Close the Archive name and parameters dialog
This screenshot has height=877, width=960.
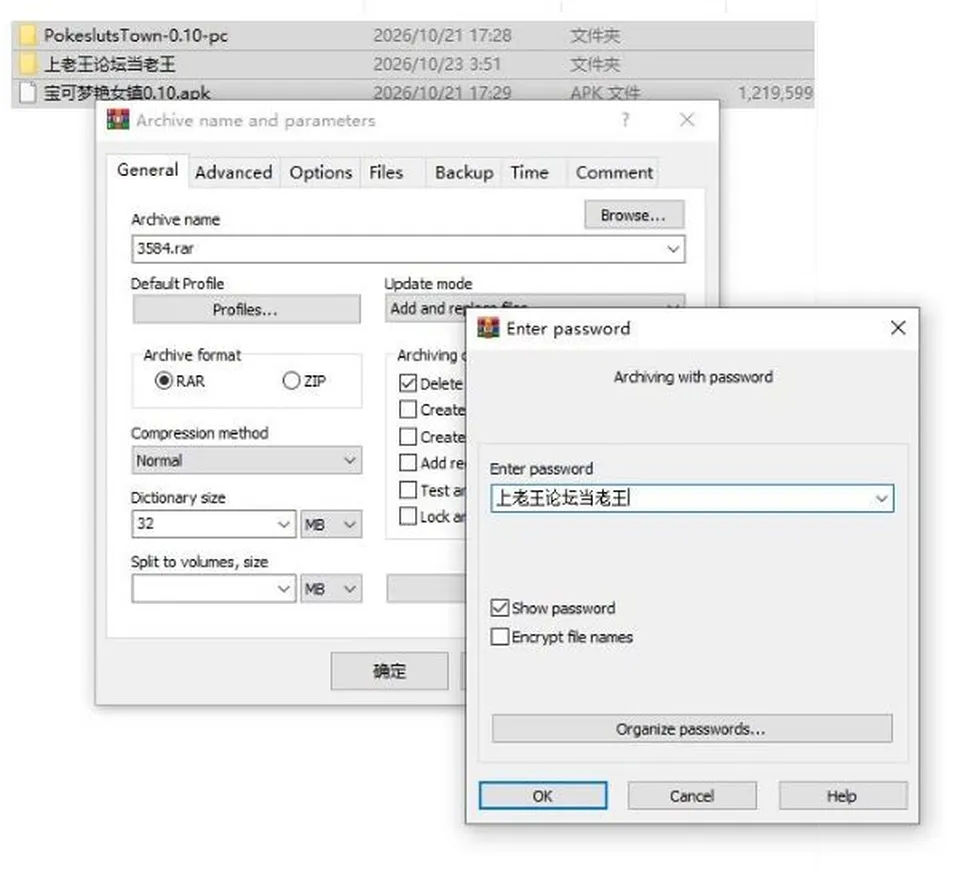687,120
